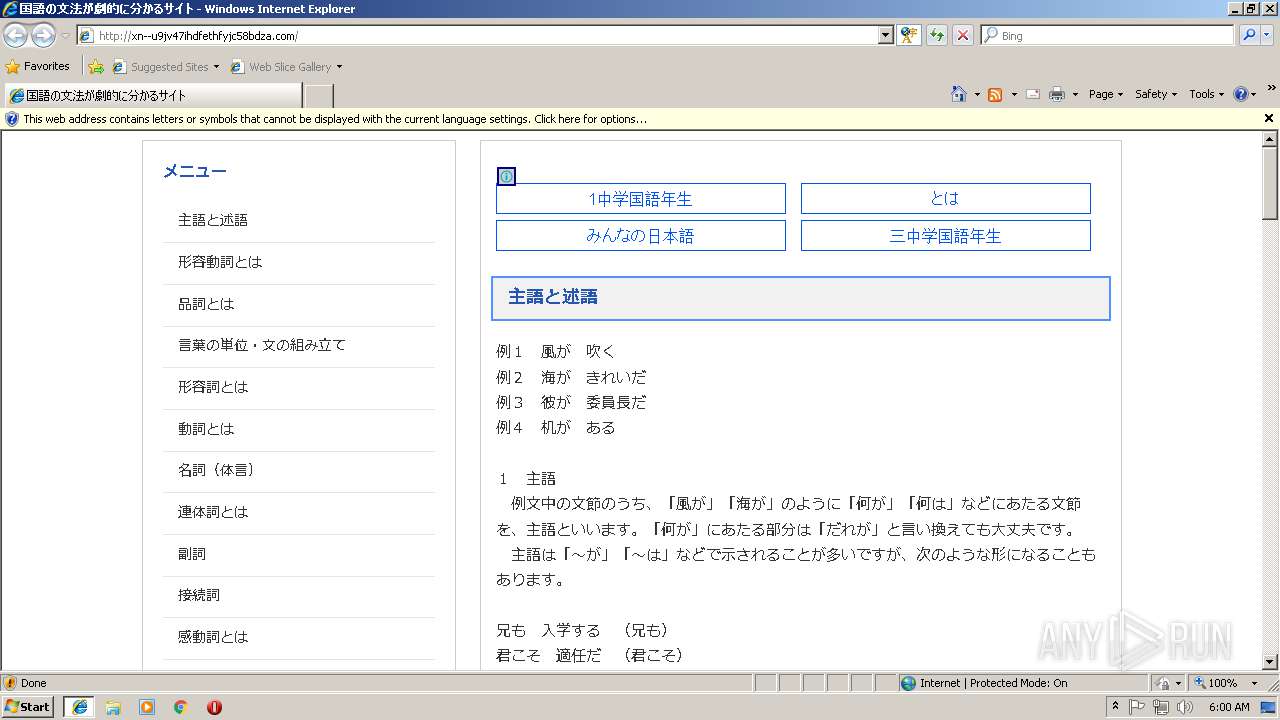Open the Page menu

[1105, 94]
